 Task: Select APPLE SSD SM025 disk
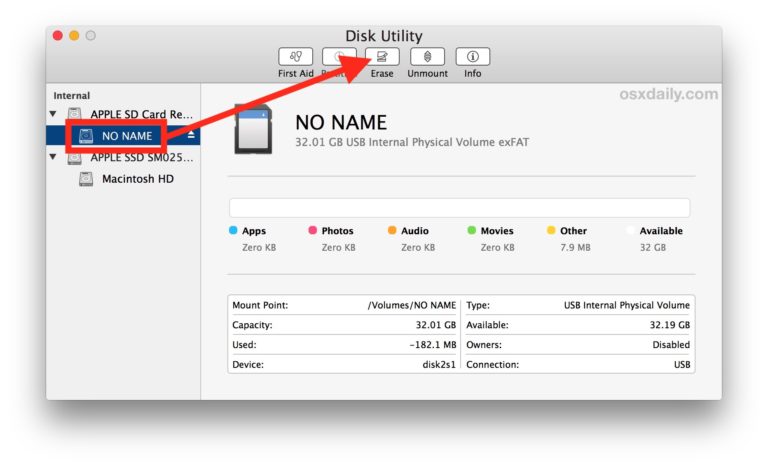pos(142,157)
